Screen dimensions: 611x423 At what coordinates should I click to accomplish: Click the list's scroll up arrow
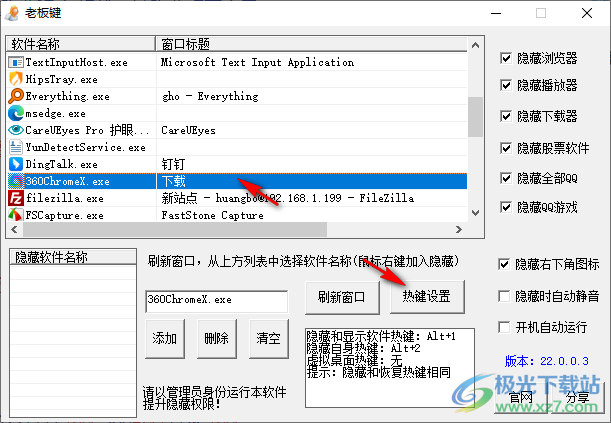pyautogui.click(x=475, y=46)
